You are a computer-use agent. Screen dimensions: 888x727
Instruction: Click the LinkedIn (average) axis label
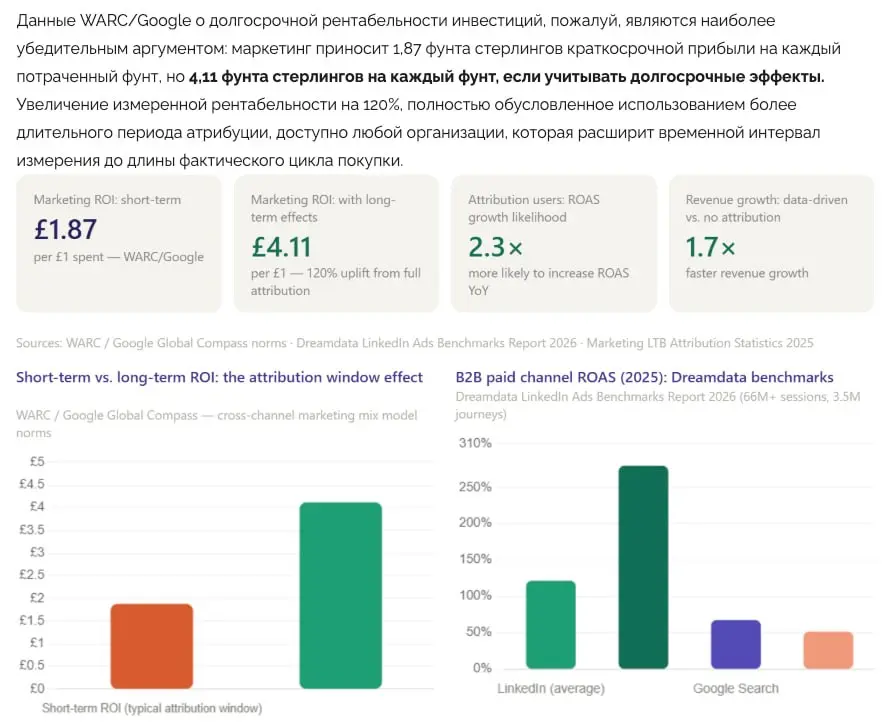(x=551, y=688)
